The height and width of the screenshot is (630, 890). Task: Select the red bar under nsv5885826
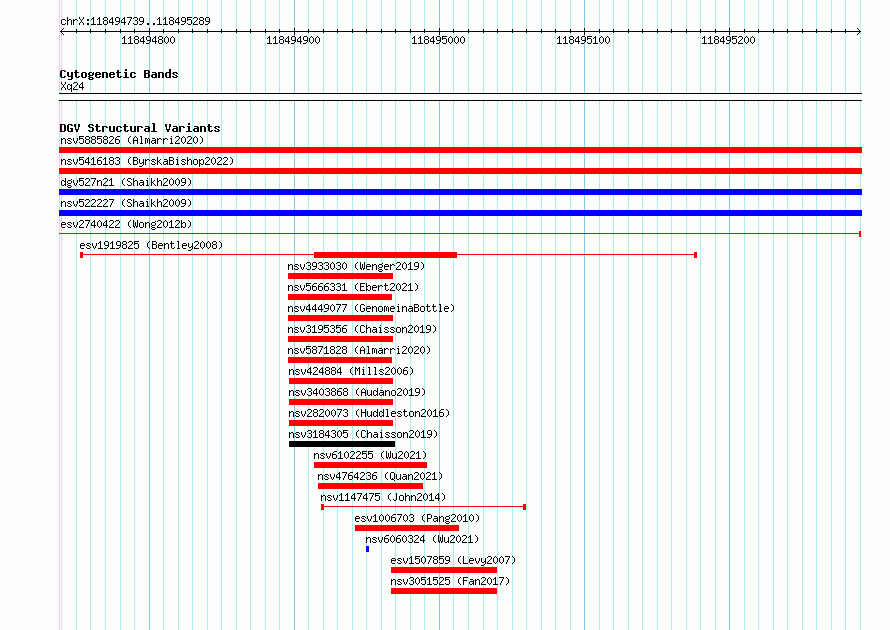coord(460,150)
